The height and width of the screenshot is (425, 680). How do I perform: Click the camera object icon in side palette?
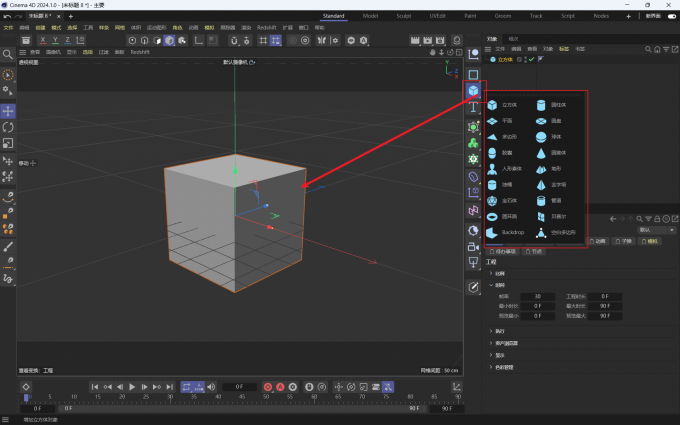pyautogui.click(x=473, y=247)
